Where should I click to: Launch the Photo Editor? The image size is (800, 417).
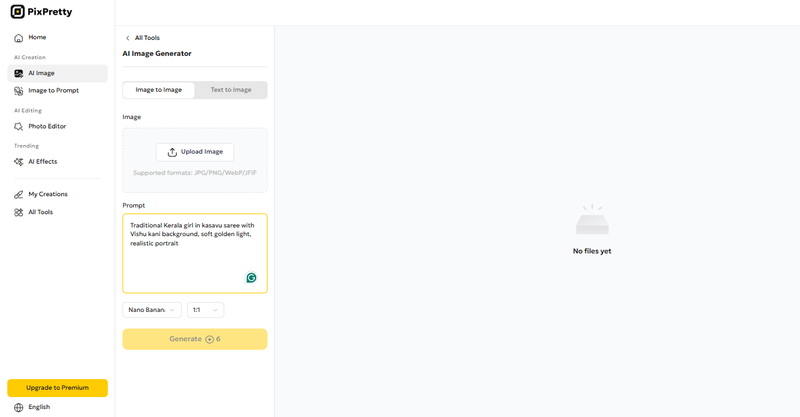47,126
